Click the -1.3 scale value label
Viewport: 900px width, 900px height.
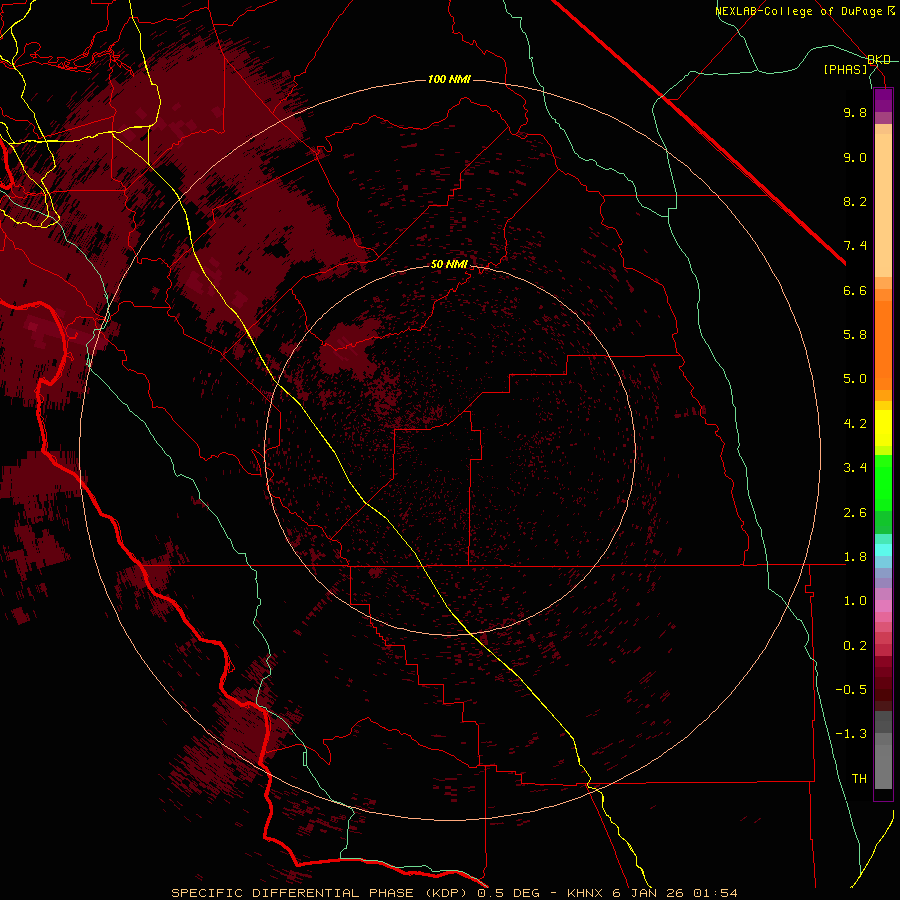(851, 734)
